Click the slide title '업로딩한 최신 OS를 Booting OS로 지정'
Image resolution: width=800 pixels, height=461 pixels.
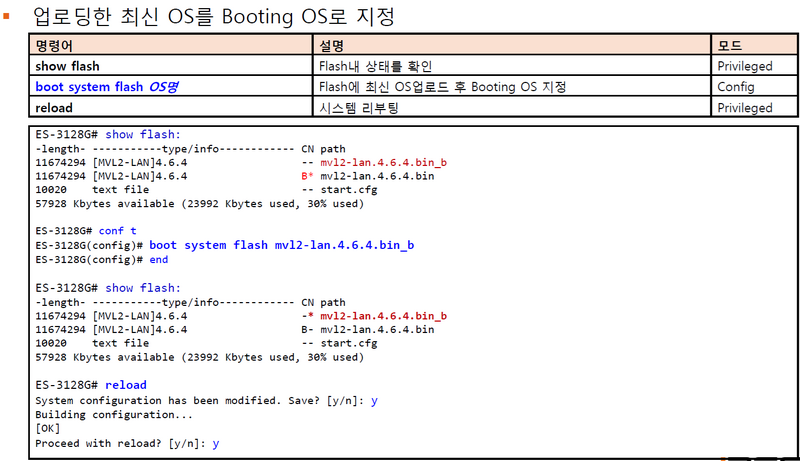[214, 17]
